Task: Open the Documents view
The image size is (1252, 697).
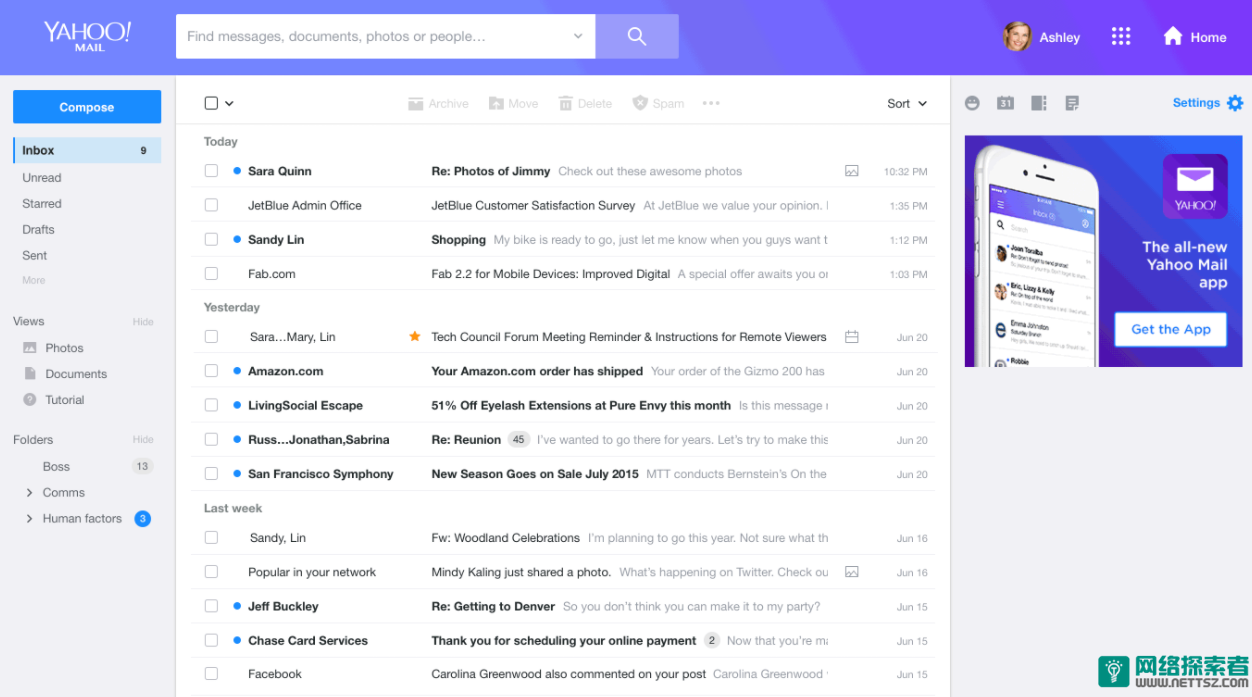Action: [x=76, y=374]
